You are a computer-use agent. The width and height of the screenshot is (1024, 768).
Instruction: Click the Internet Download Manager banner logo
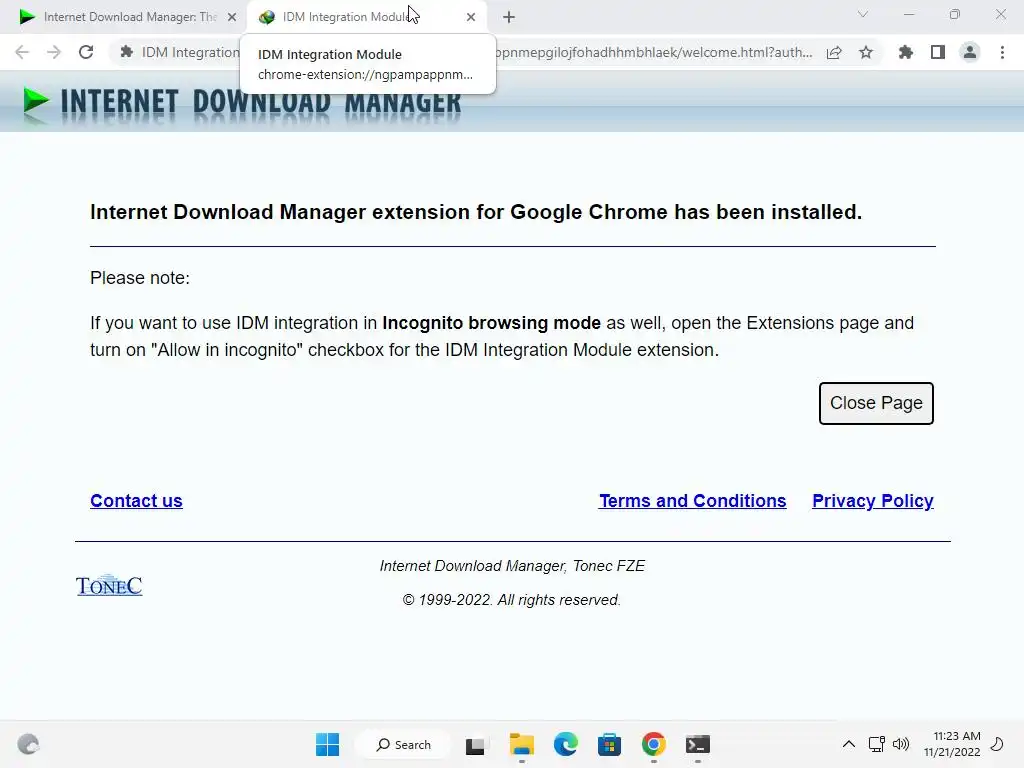coord(242,103)
